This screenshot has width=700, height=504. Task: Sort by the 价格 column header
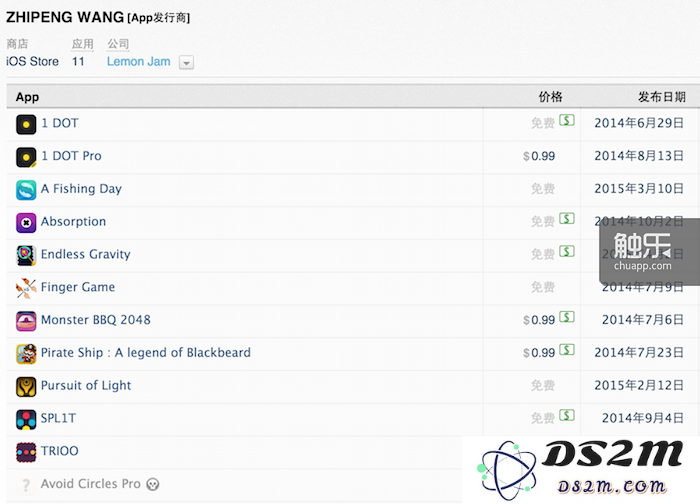pyautogui.click(x=550, y=97)
